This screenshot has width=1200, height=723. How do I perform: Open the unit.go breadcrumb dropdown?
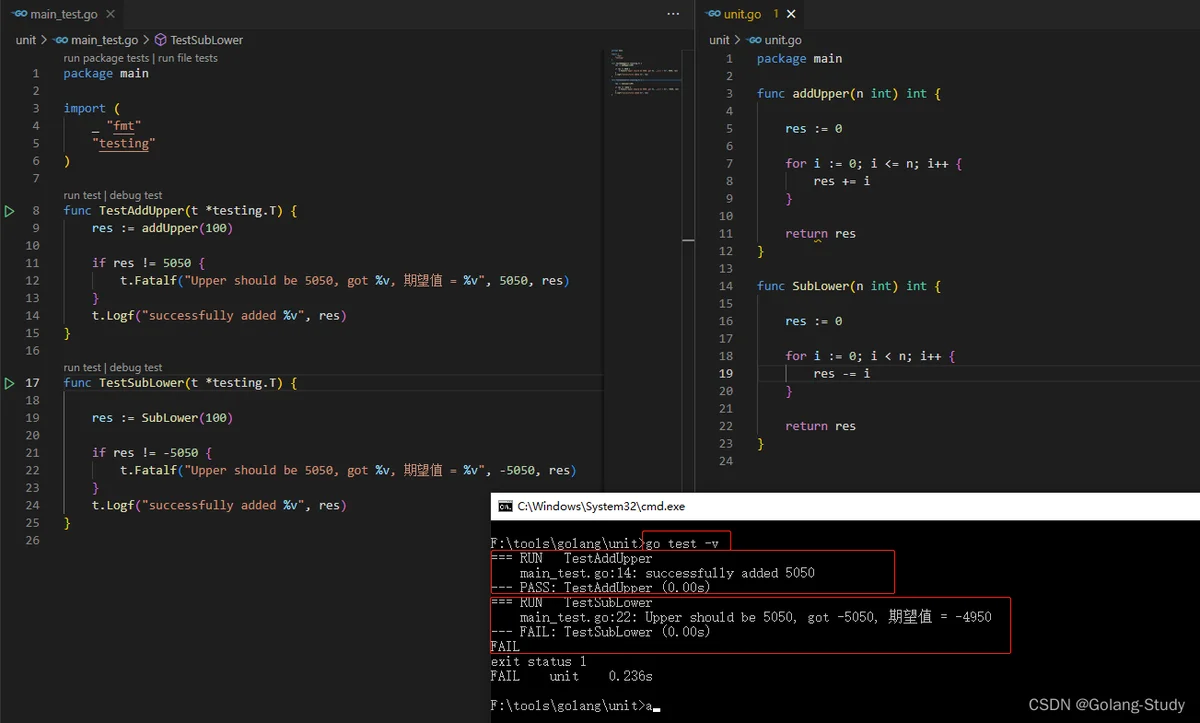(783, 40)
